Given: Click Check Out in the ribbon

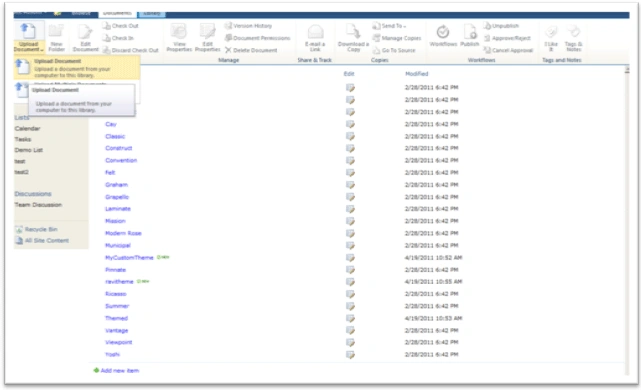Looking at the screenshot, I should (121, 26).
